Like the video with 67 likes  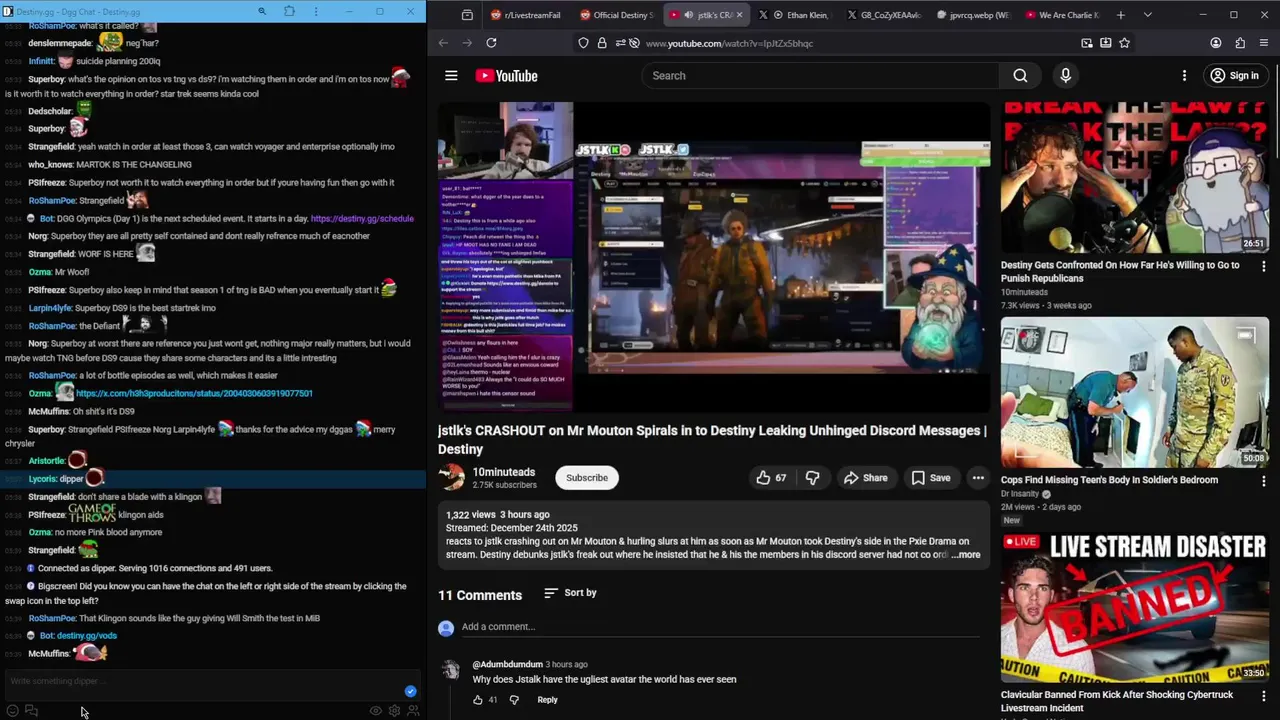pyautogui.click(x=770, y=478)
